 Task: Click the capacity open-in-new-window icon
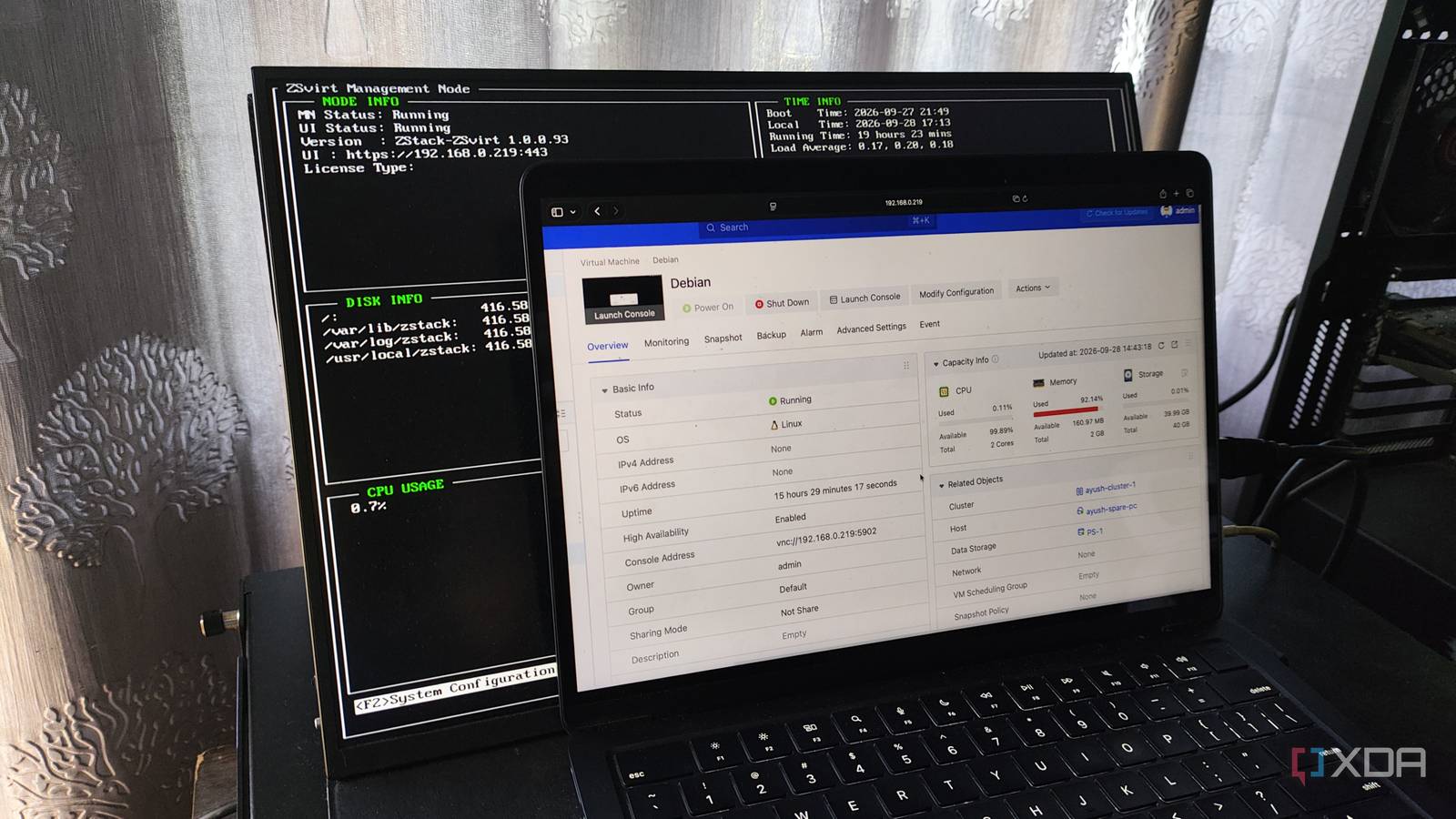tap(1174, 345)
